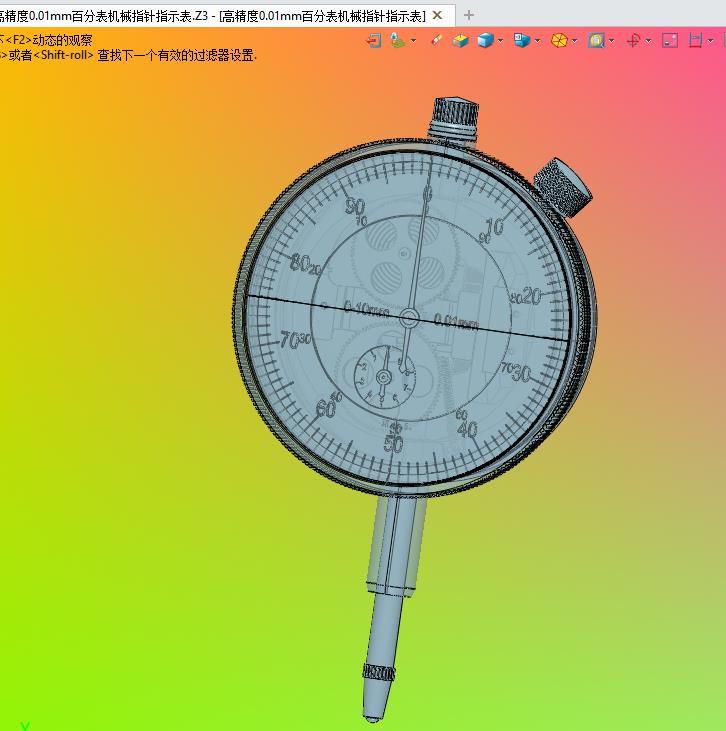Click the red crosshair rotate-axis icon

pyautogui.click(x=633, y=41)
